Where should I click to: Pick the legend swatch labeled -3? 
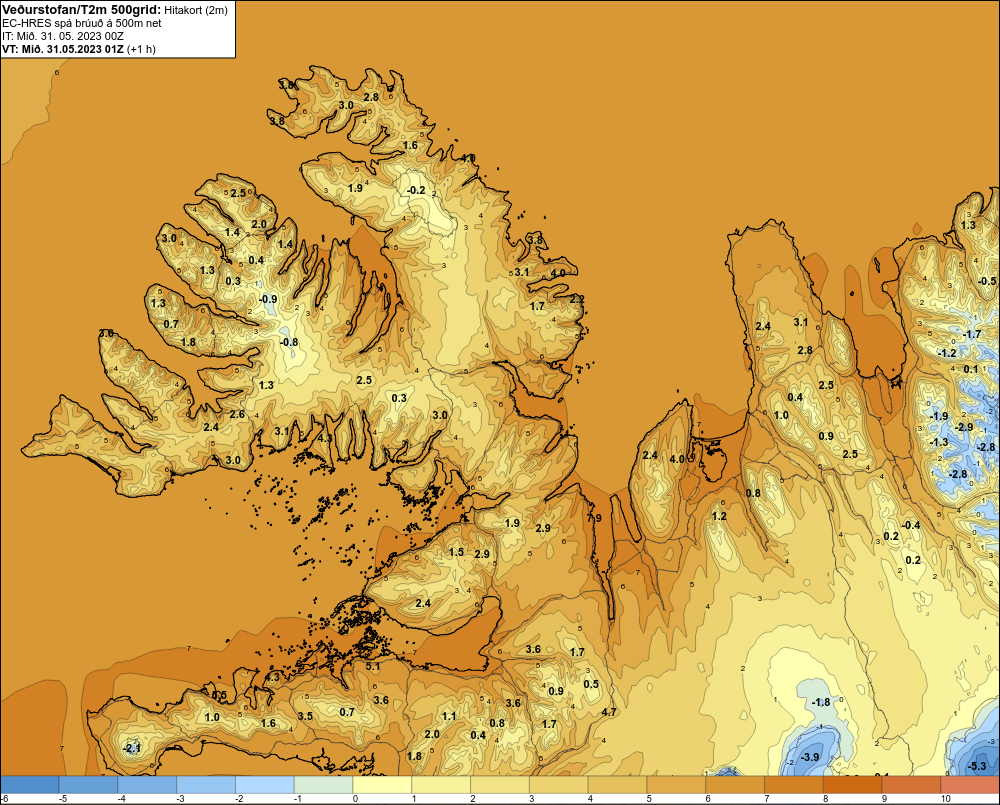tap(206, 785)
